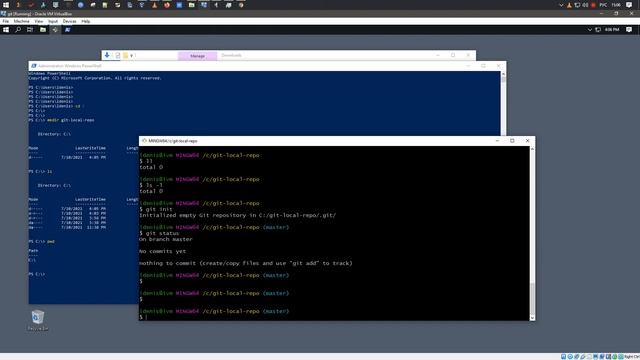640x360 pixels.
Task: Click the properties icon in Downloads toolbar
Action: (118, 56)
